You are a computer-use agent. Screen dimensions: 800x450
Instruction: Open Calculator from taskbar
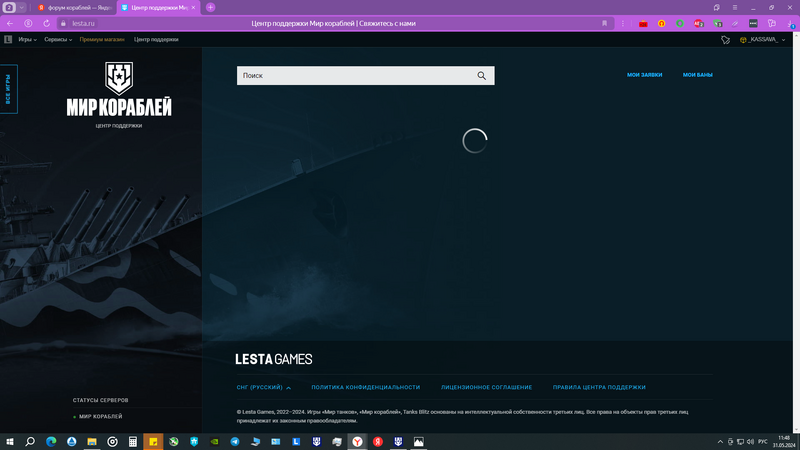pos(133,442)
